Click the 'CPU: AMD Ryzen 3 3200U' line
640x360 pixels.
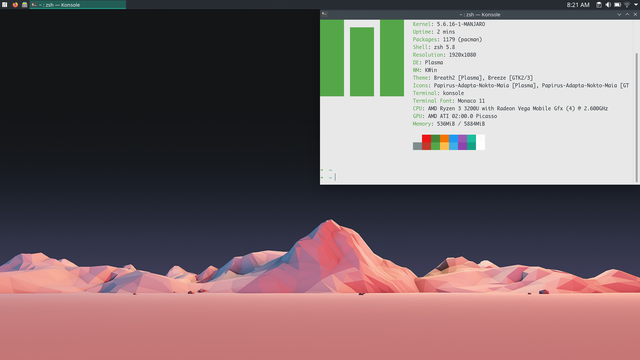[x=510, y=109]
